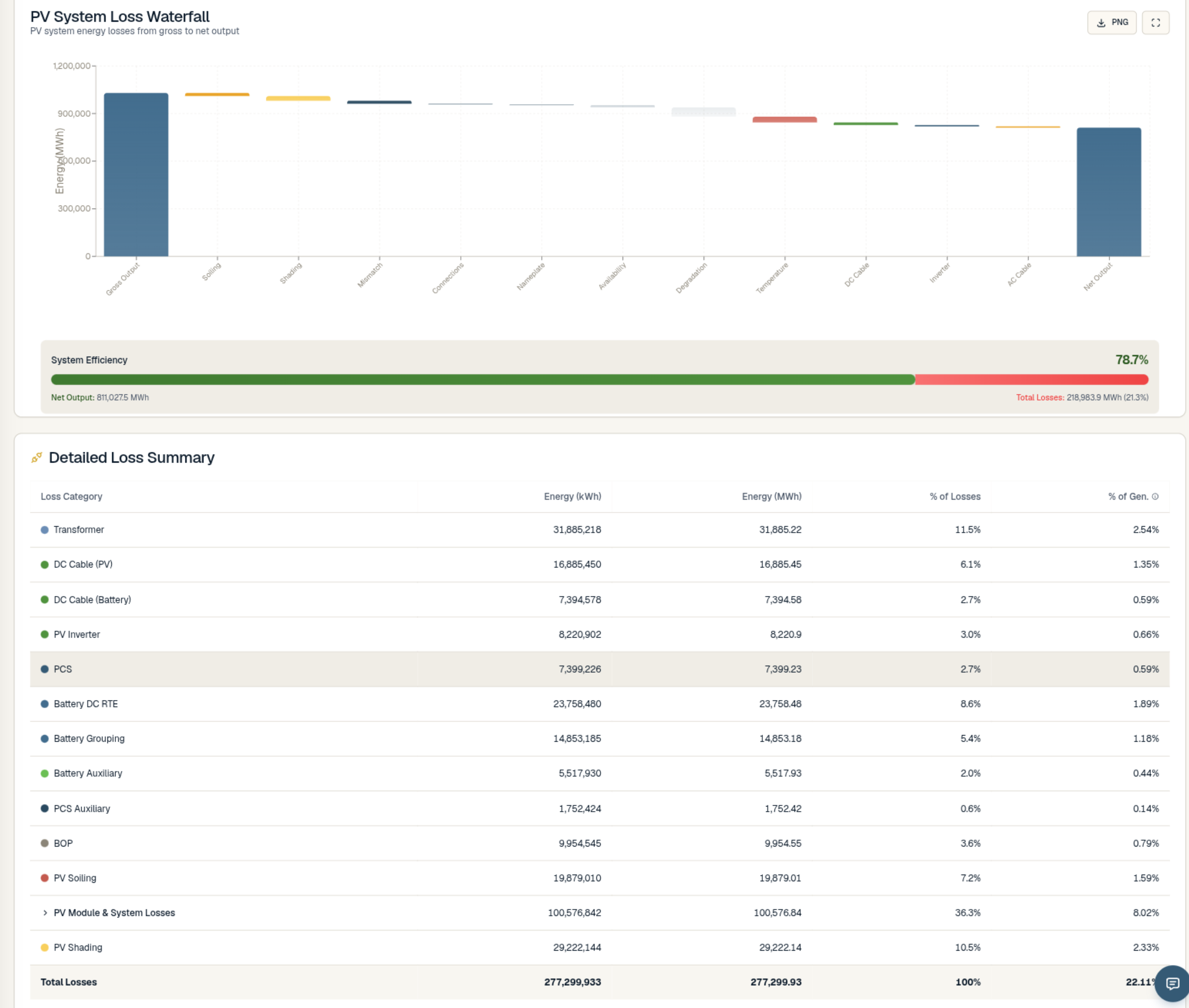
Task: Click the 36.3% of losses value
Action: pyautogui.click(x=968, y=912)
